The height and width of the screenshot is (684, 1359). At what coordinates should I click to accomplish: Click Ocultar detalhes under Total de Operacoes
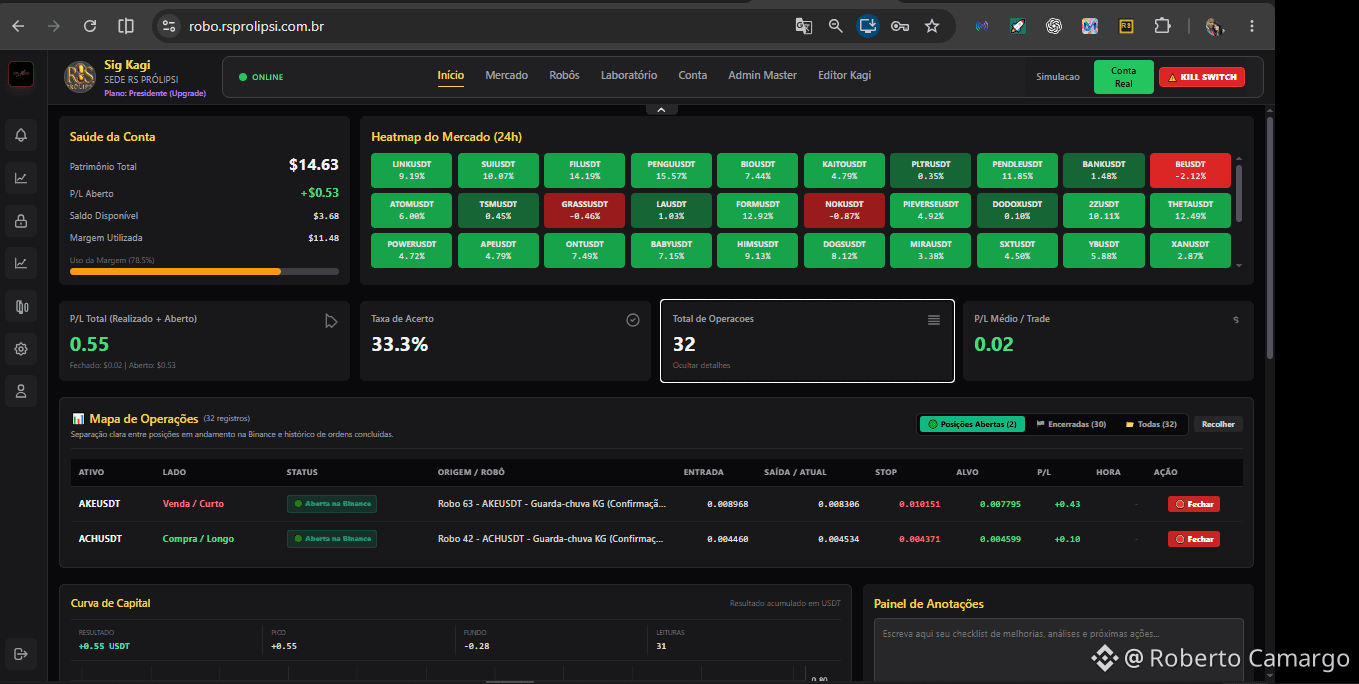(701, 365)
